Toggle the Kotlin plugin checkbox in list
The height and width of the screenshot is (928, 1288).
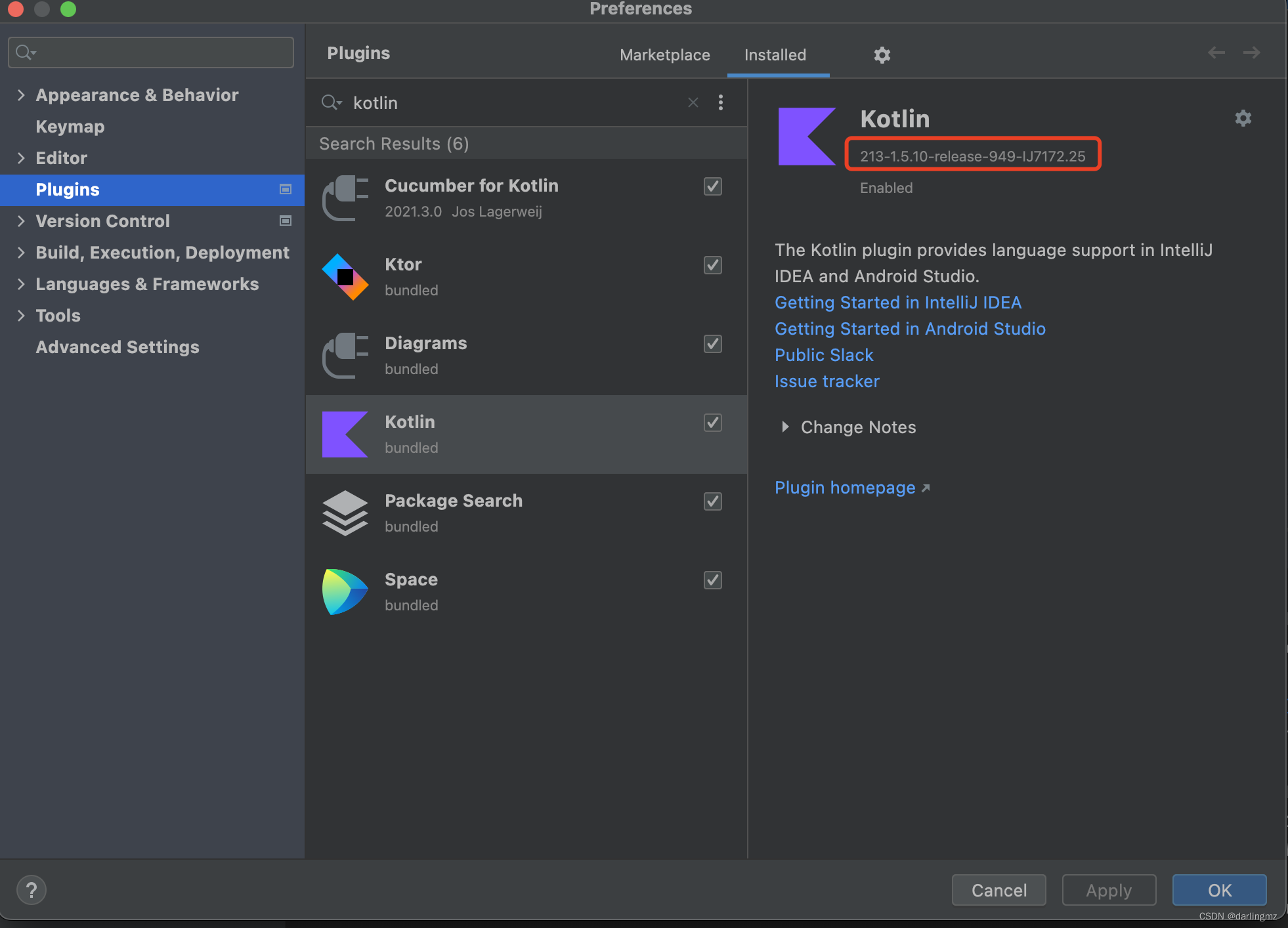pos(712,423)
